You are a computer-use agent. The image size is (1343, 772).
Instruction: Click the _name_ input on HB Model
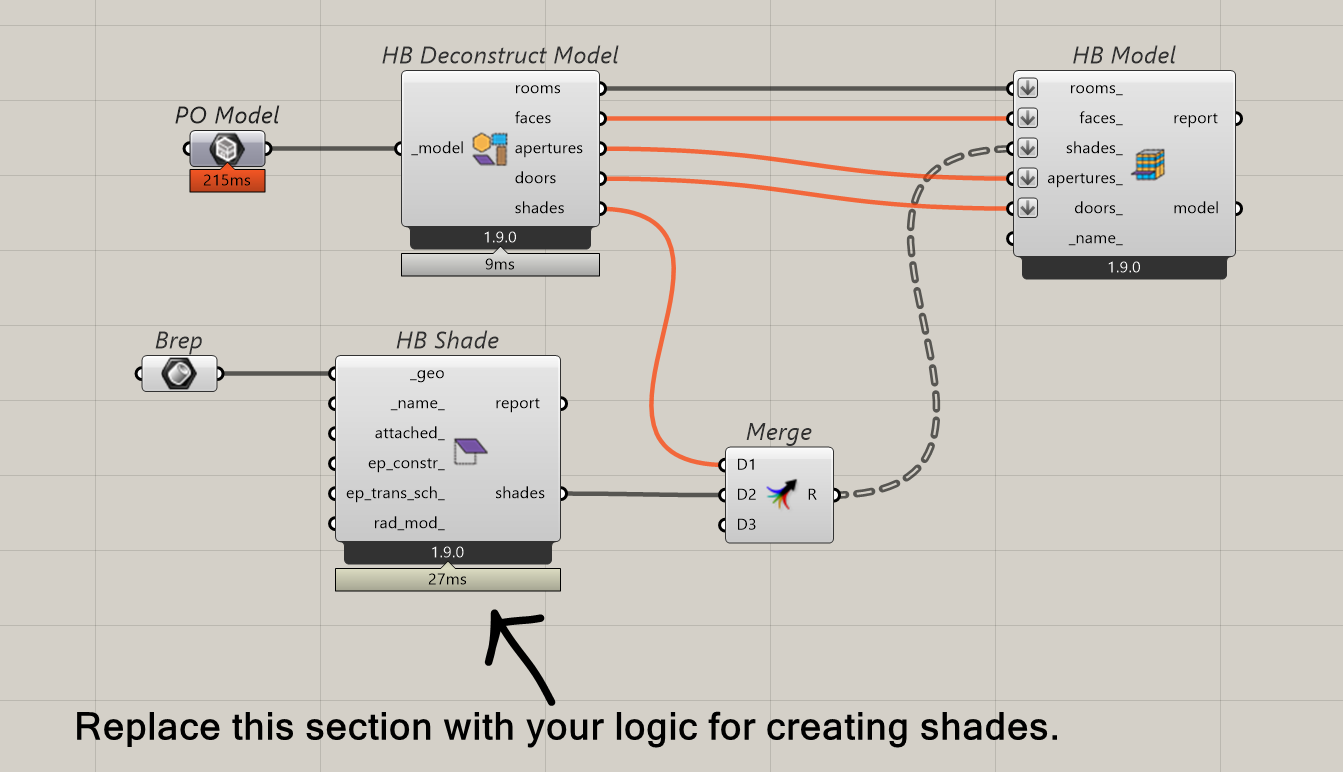coord(1094,239)
